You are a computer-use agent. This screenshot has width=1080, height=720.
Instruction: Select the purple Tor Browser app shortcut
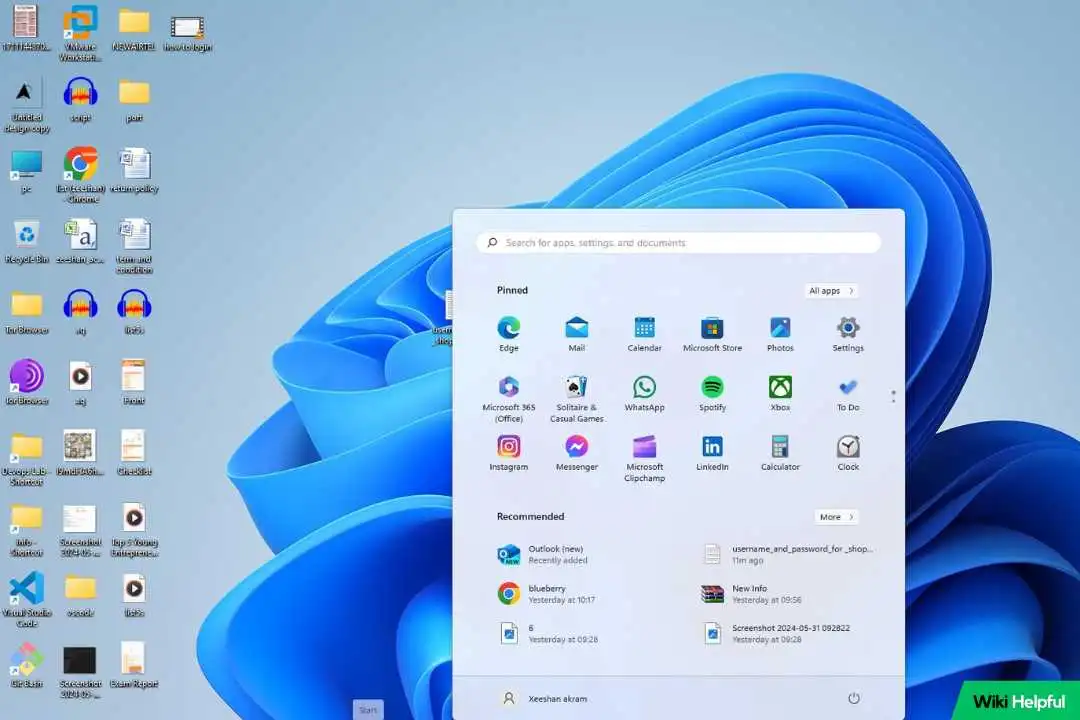26,382
